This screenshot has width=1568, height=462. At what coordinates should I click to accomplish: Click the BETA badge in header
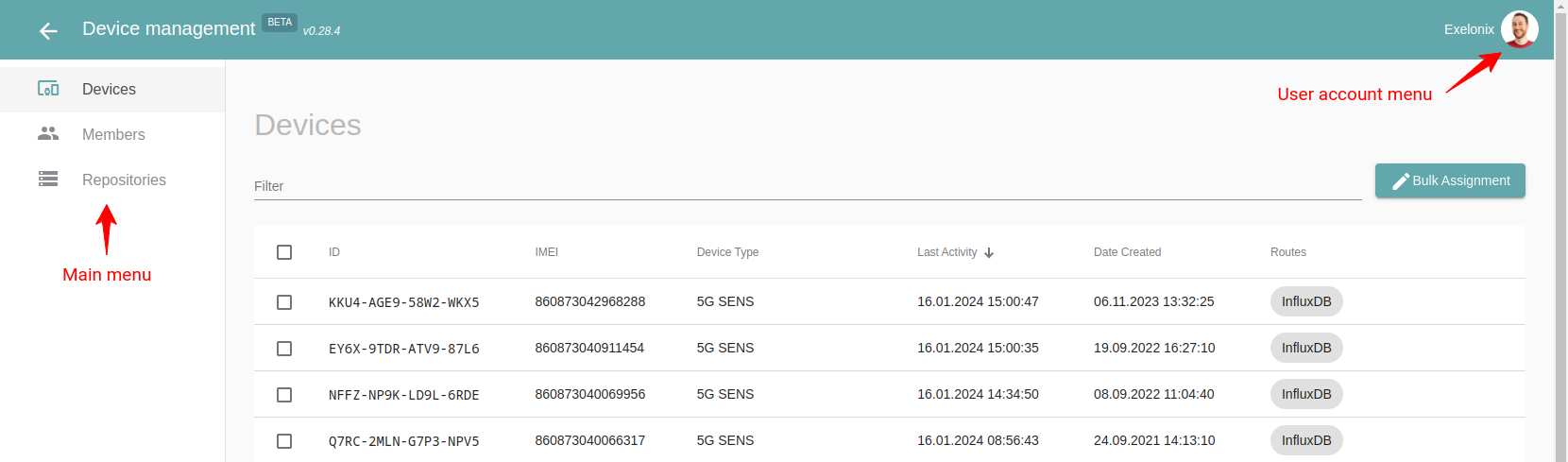coord(280,23)
